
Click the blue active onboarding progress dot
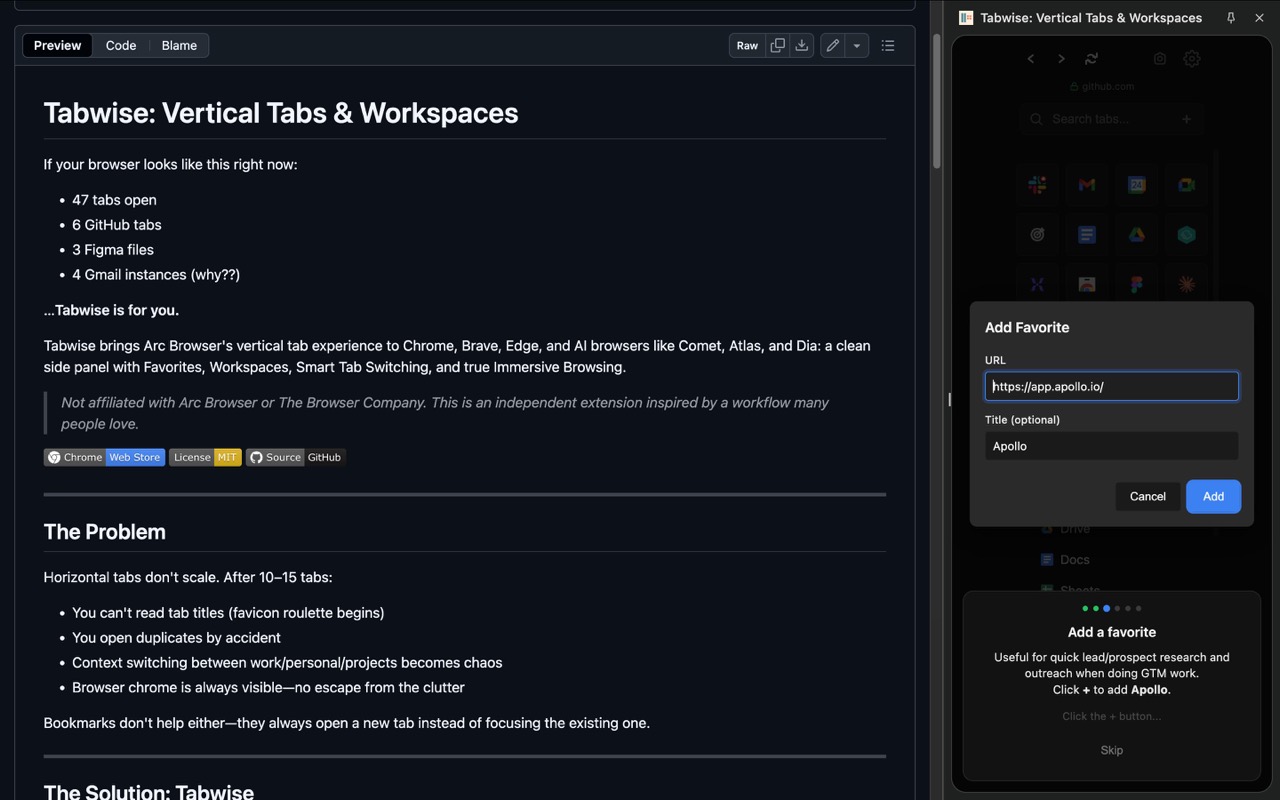(x=1106, y=608)
